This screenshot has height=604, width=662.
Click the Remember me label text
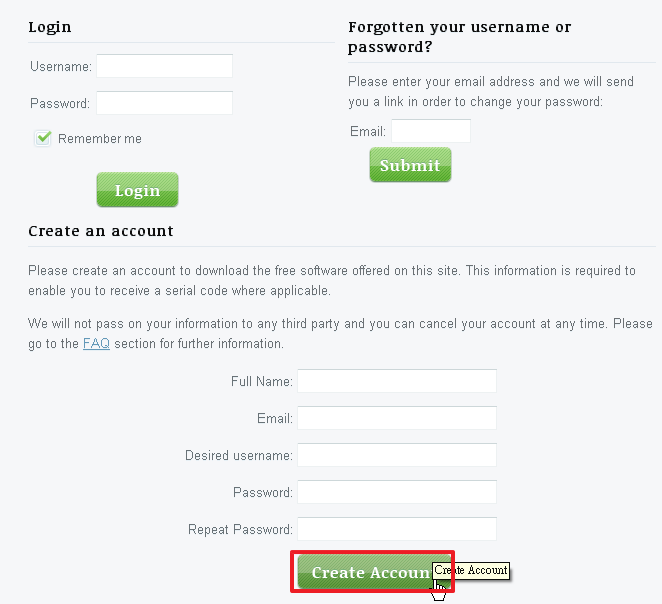click(x=100, y=138)
